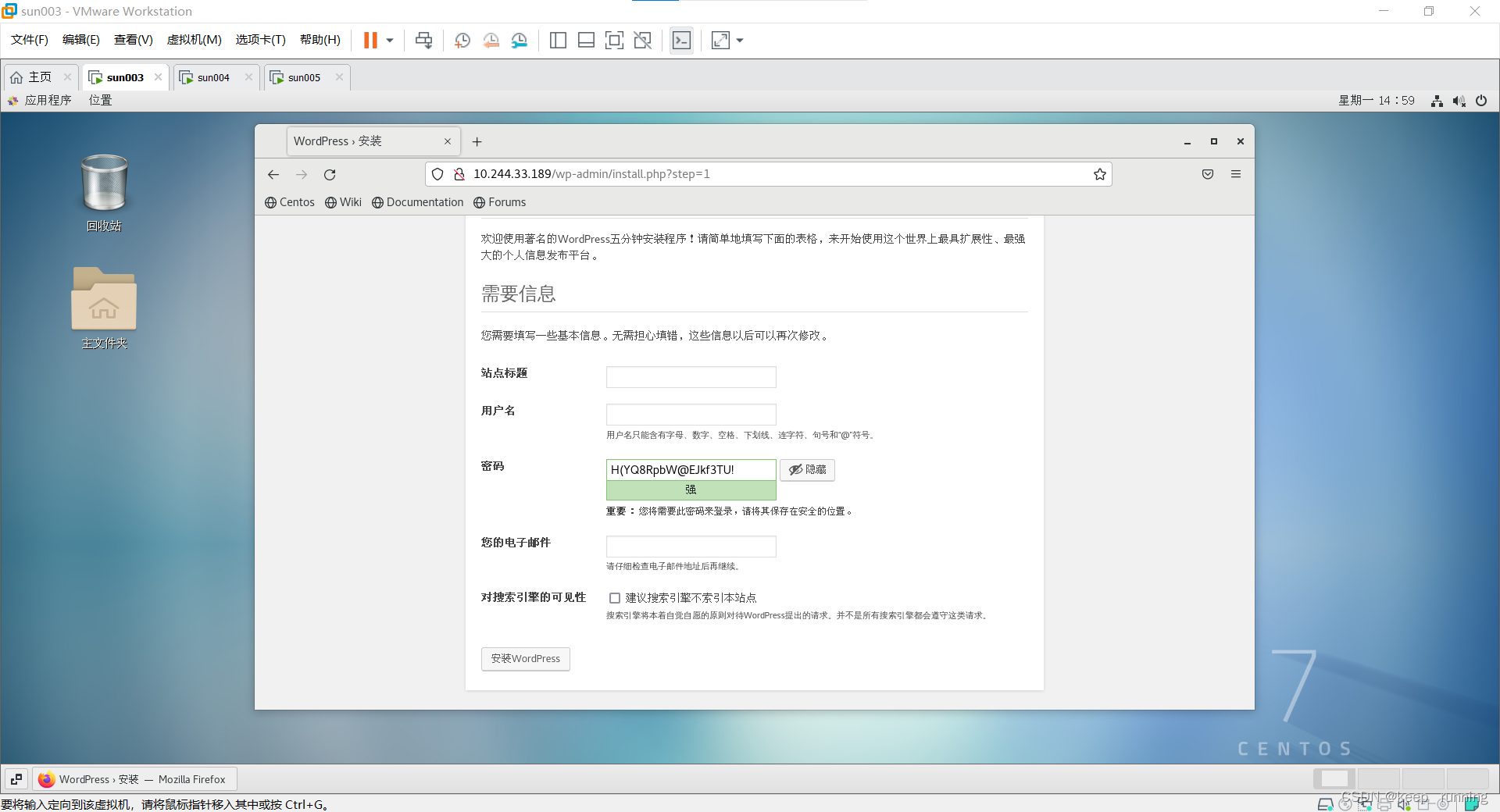The image size is (1500, 812).
Task: Pause the sun003 virtual machine
Action: (x=370, y=40)
